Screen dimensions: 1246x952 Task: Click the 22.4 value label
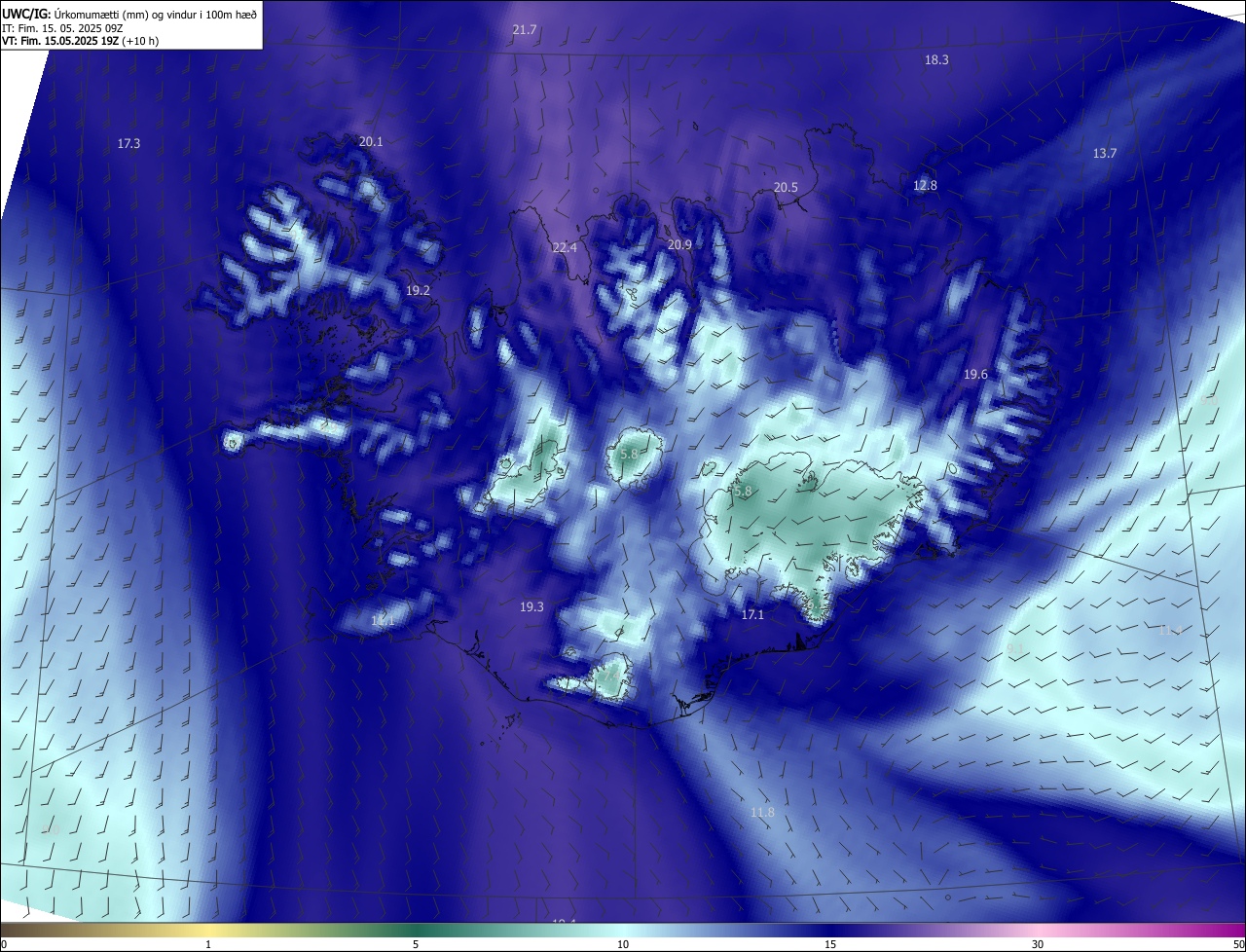click(565, 247)
